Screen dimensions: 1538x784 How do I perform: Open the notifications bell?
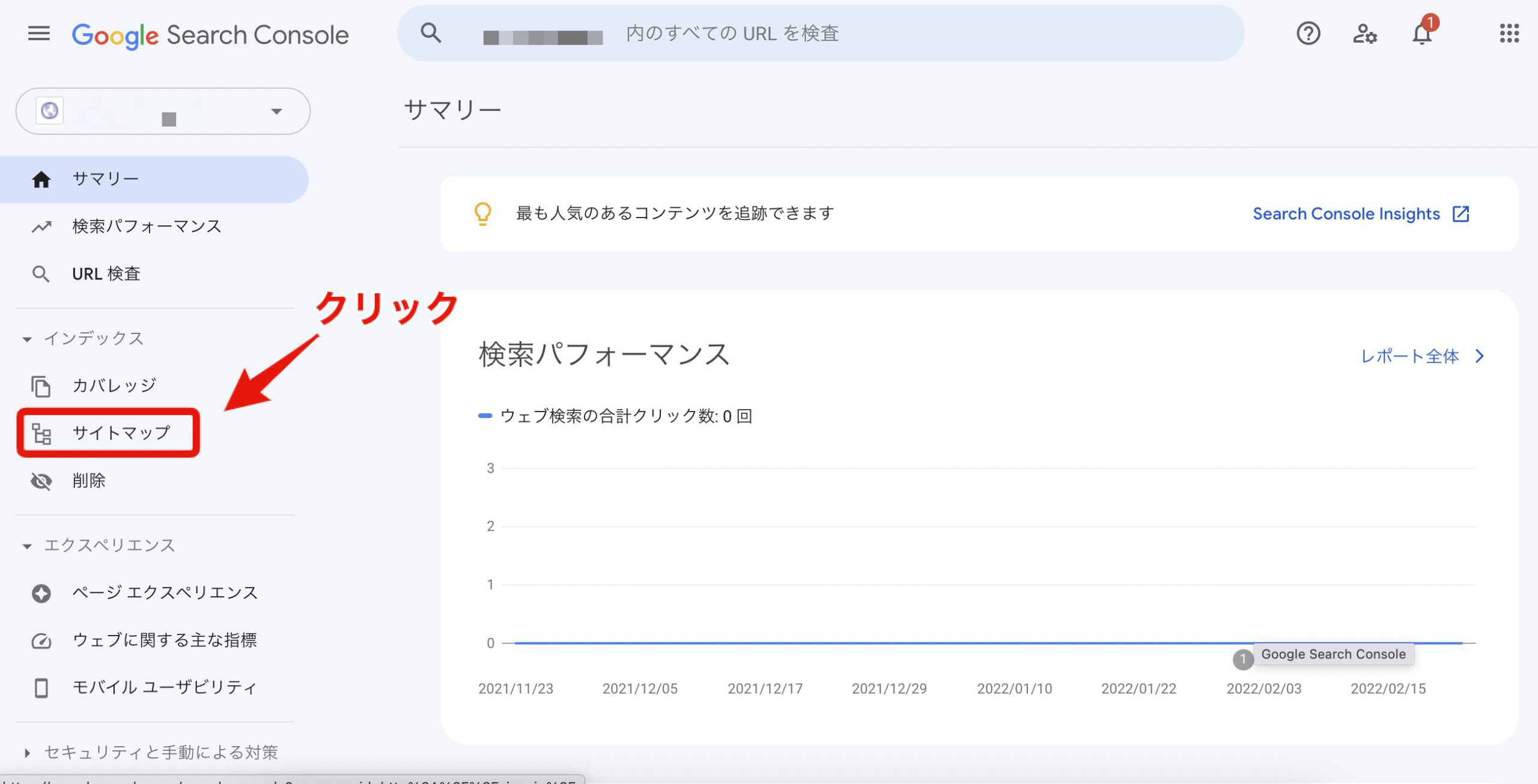point(1422,34)
